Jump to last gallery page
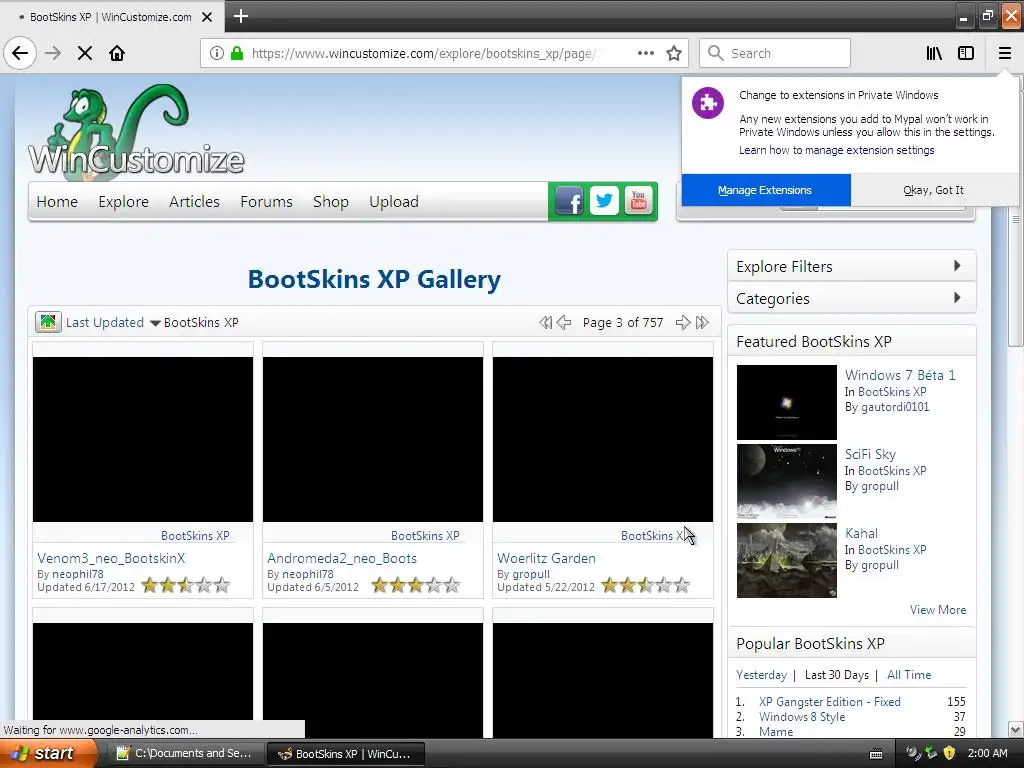Viewport: 1024px width, 768px height. coord(702,322)
